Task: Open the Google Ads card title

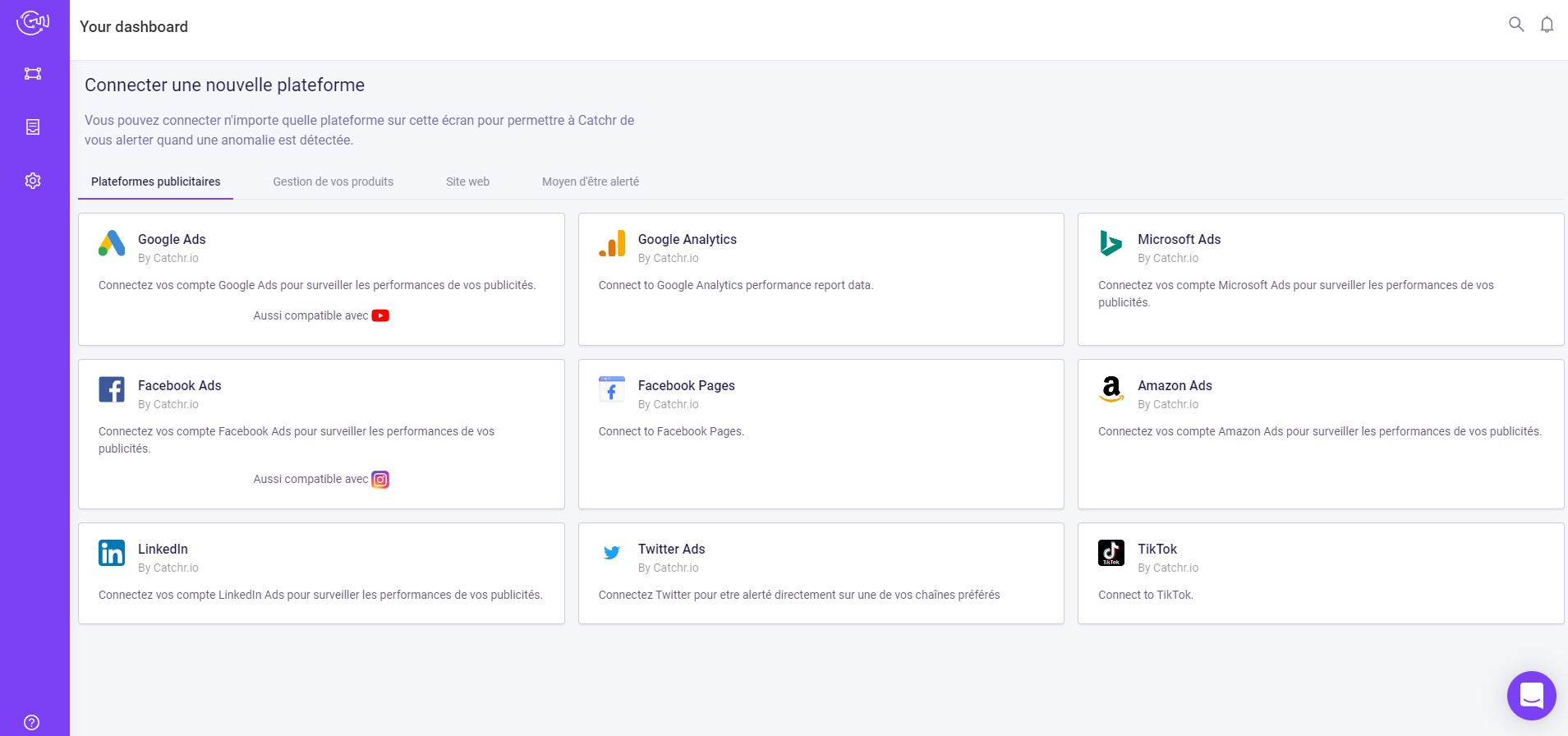Action: (172, 239)
